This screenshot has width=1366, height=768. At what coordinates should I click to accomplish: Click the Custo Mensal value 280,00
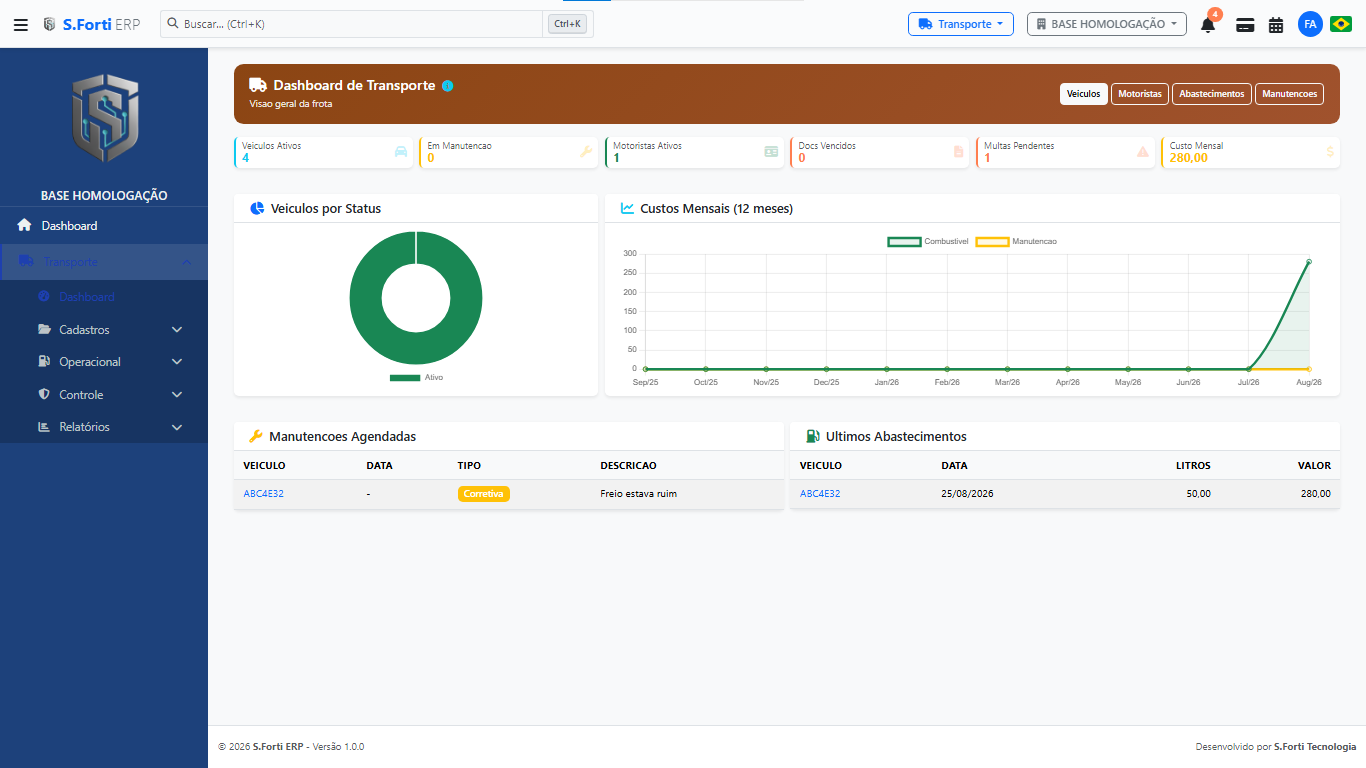click(1188, 158)
